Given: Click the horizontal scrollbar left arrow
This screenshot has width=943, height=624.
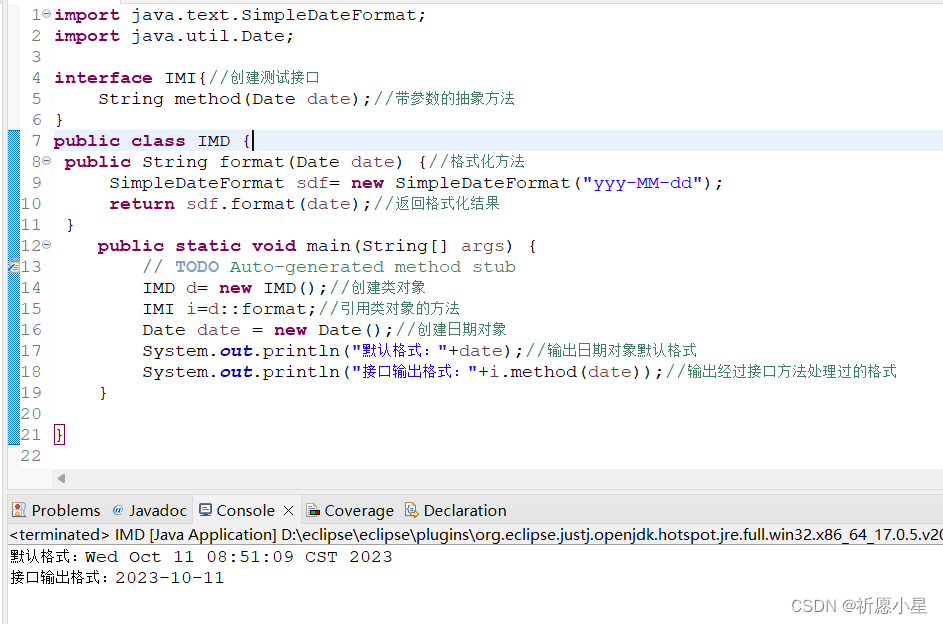Looking at the screenshot, I should point(60,479).
